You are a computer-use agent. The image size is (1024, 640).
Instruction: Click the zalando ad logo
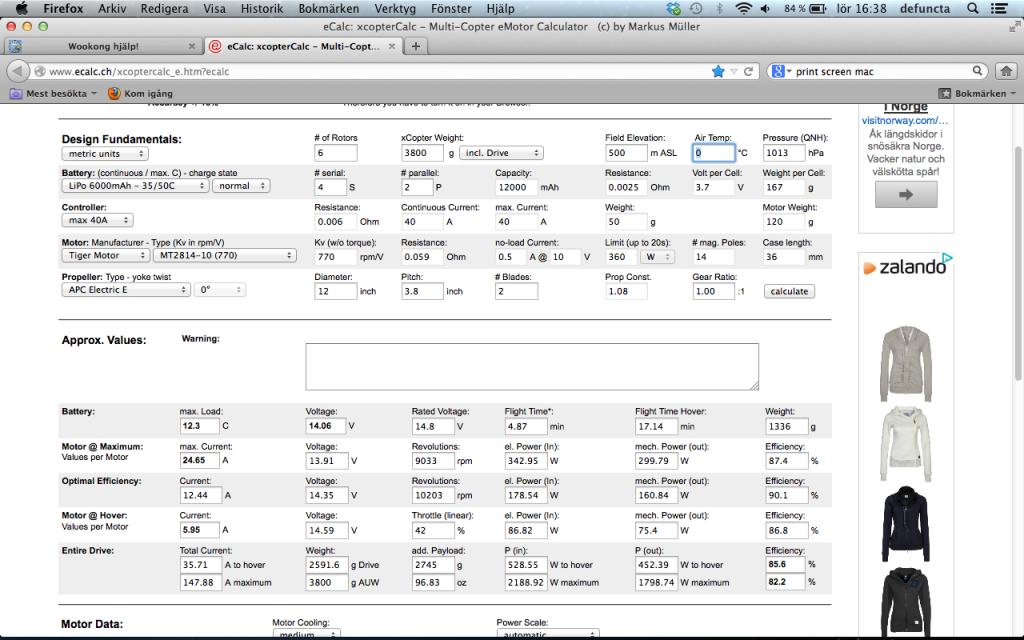coord(906,266)
